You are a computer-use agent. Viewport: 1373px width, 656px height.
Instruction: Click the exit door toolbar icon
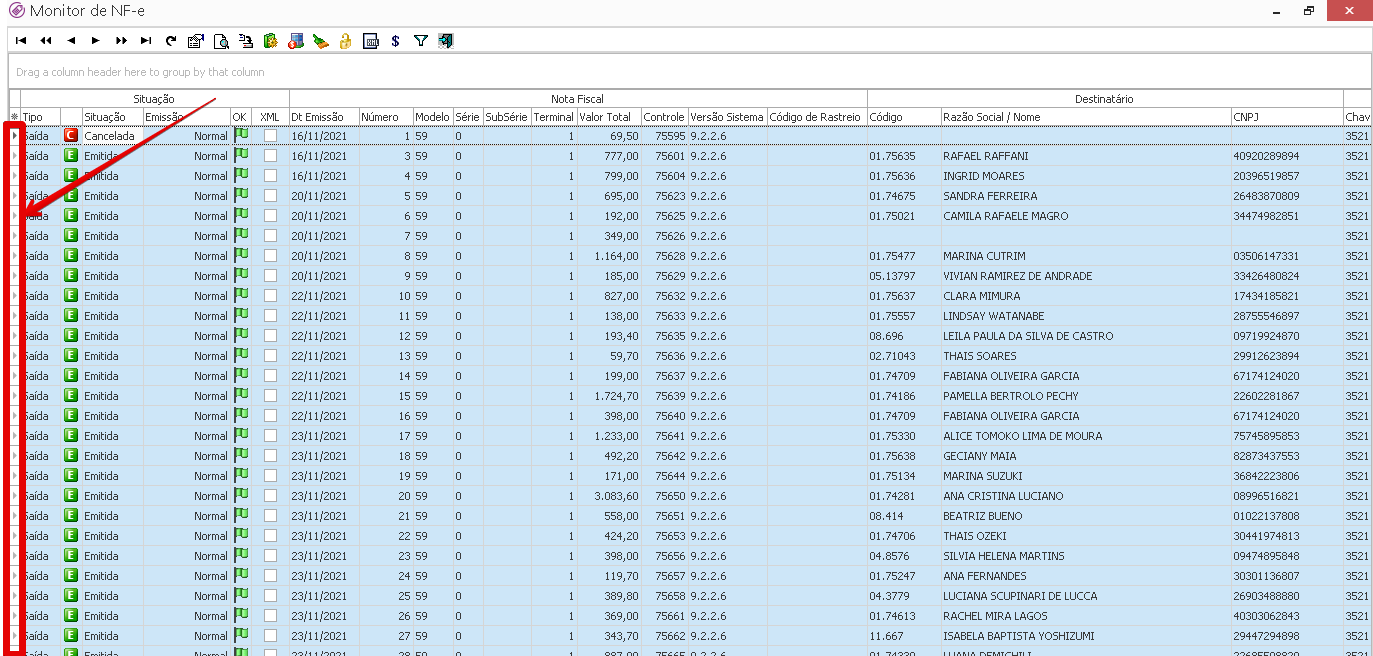tap(446, 41)
